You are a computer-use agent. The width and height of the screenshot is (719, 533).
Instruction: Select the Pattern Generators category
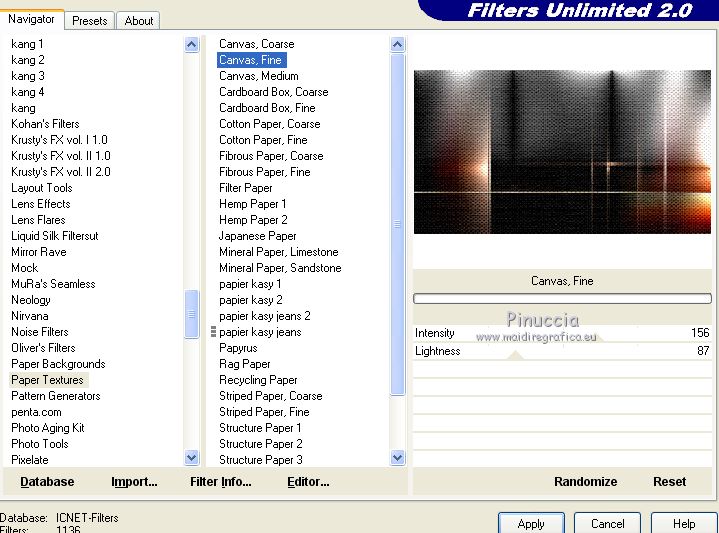click(x=55, y=396)
